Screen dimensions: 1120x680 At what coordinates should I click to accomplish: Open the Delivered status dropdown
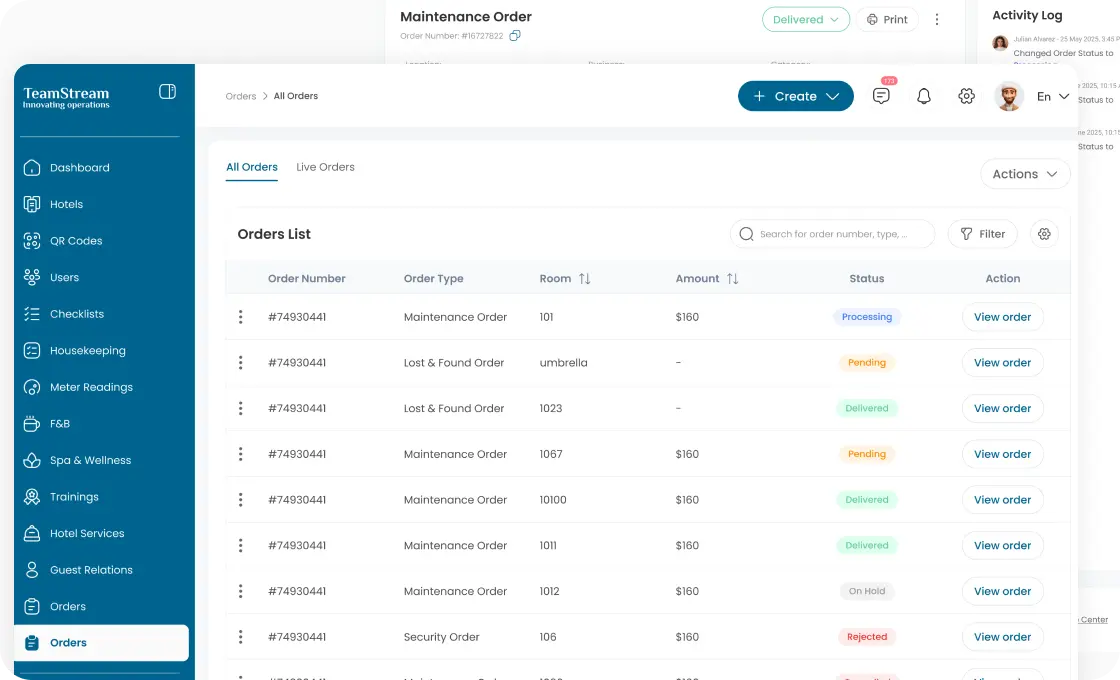tap(805, 20)
